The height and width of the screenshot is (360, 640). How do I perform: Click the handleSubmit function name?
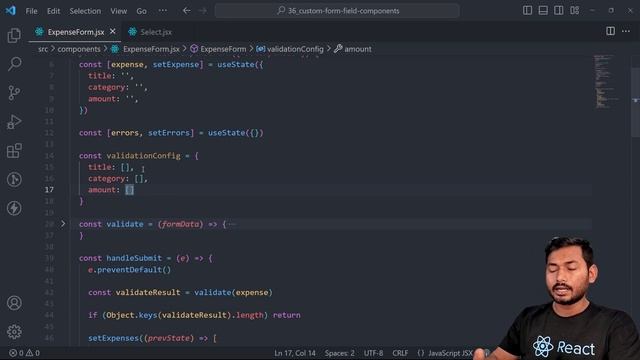coord(134,258)
